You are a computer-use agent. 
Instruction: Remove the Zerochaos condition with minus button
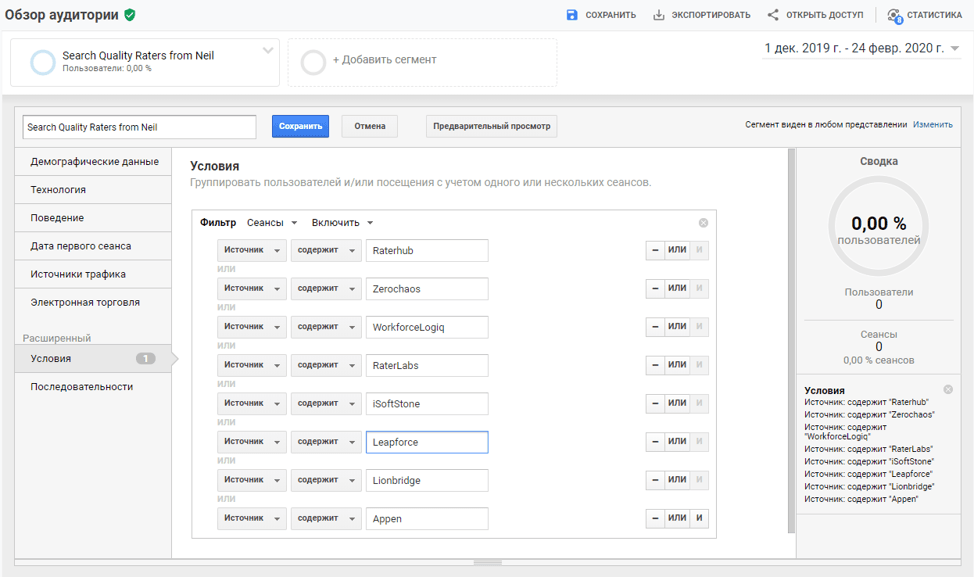pos(655,289)
